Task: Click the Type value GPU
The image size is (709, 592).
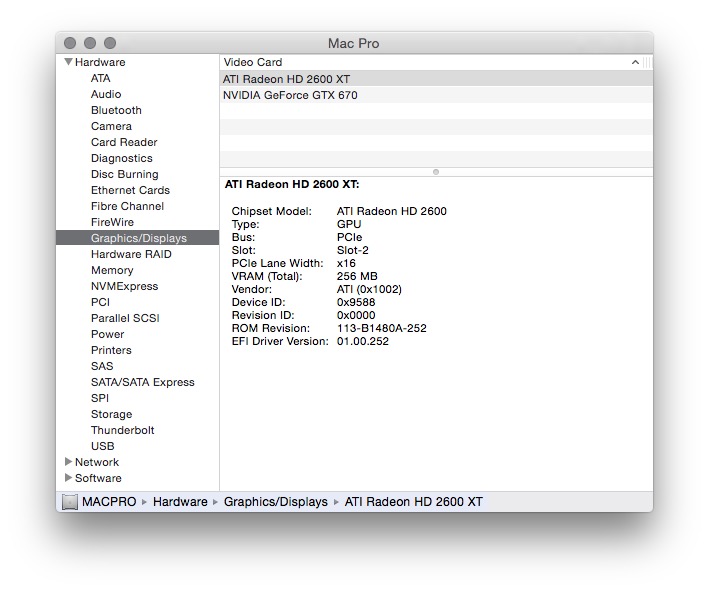Action: click(x=349, y=224)
